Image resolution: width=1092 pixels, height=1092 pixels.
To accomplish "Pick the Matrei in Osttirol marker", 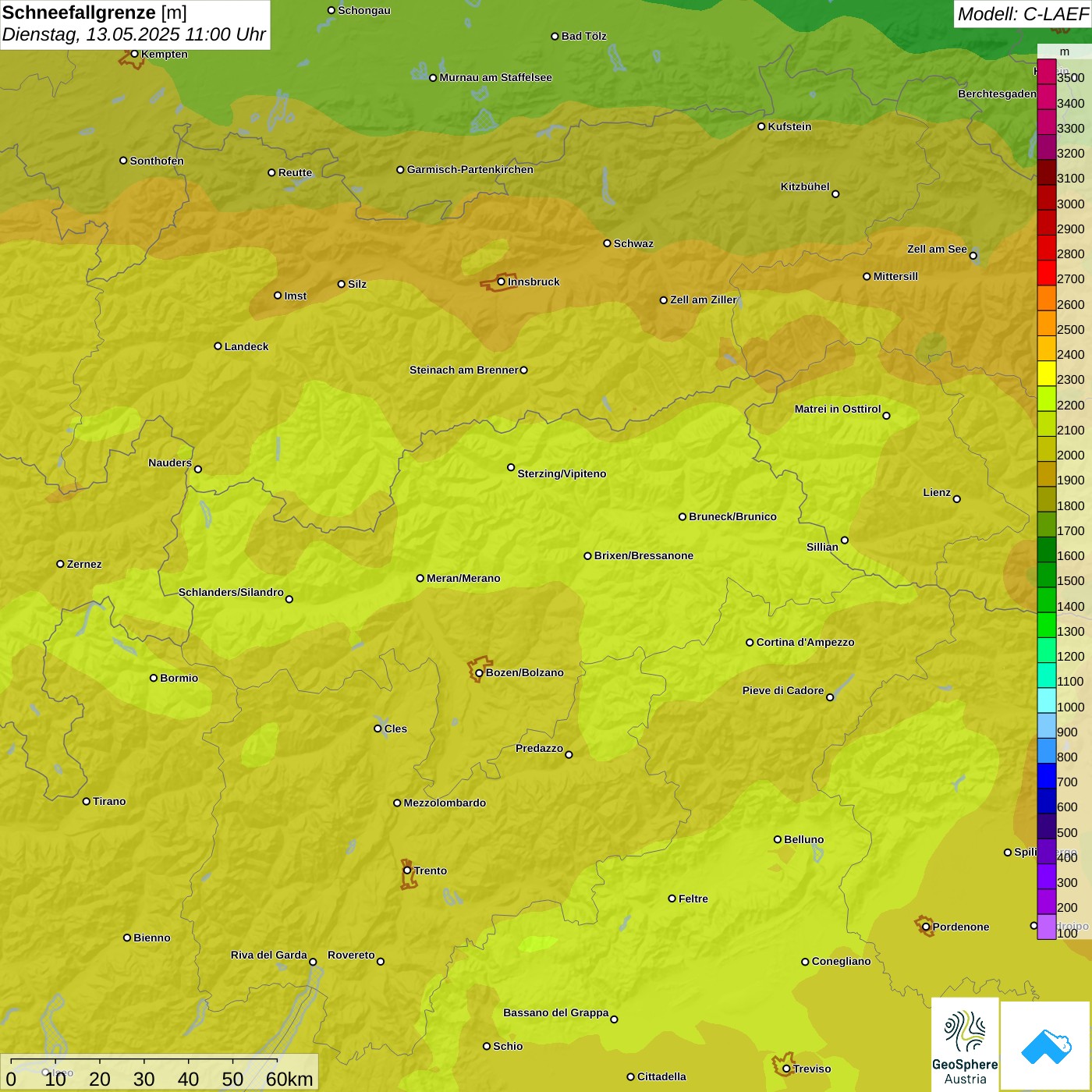I will (886, 415).
